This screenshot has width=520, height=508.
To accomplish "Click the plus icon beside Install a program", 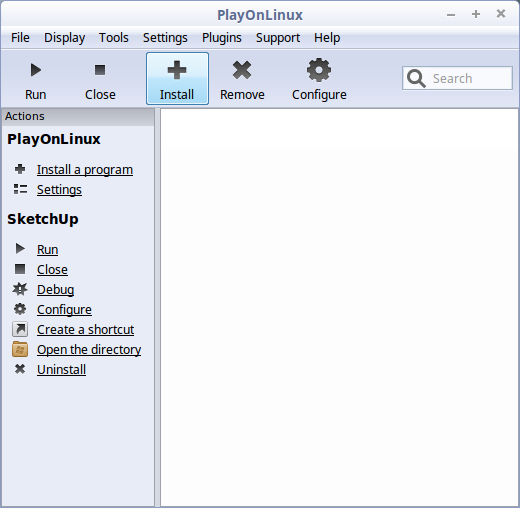I will [20, 169].
